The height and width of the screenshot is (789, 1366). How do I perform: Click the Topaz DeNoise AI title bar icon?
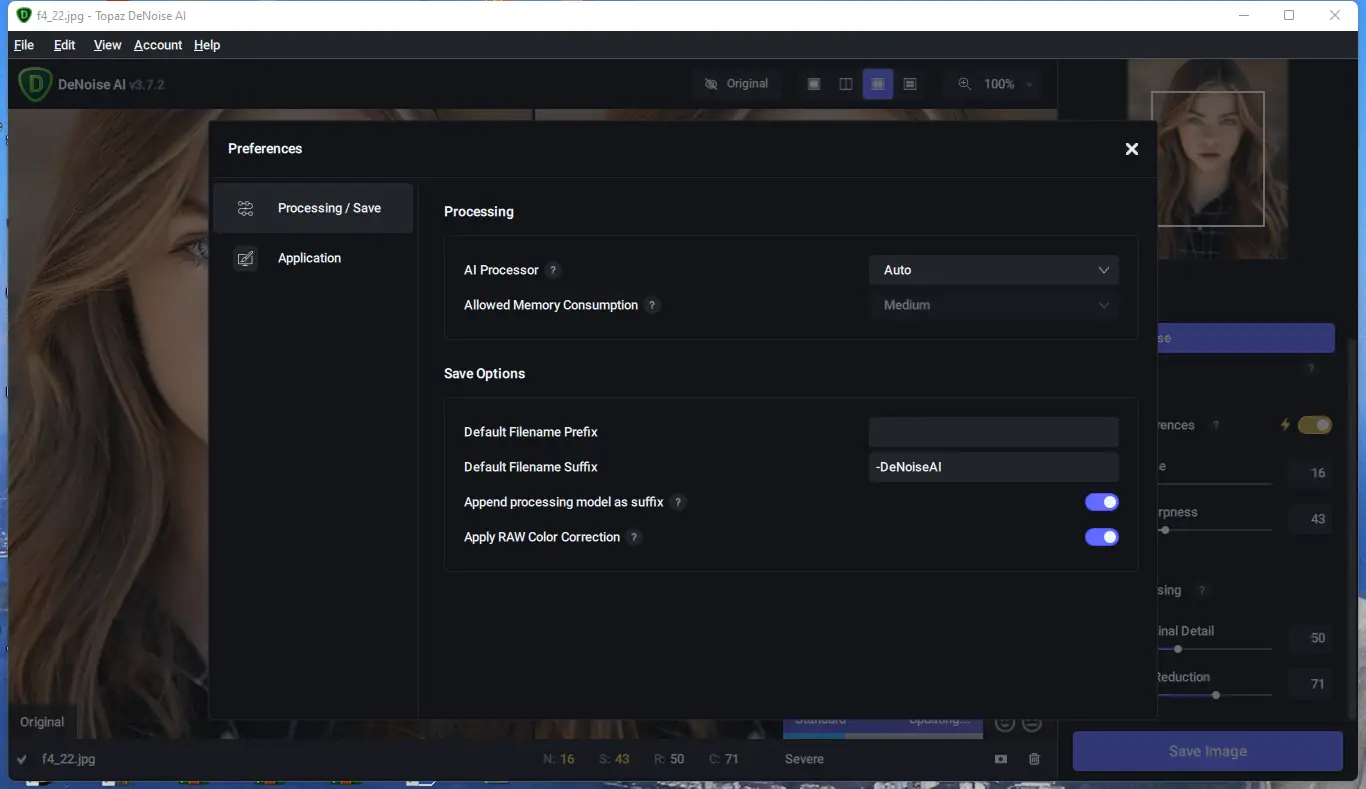[x=24, y=15]
